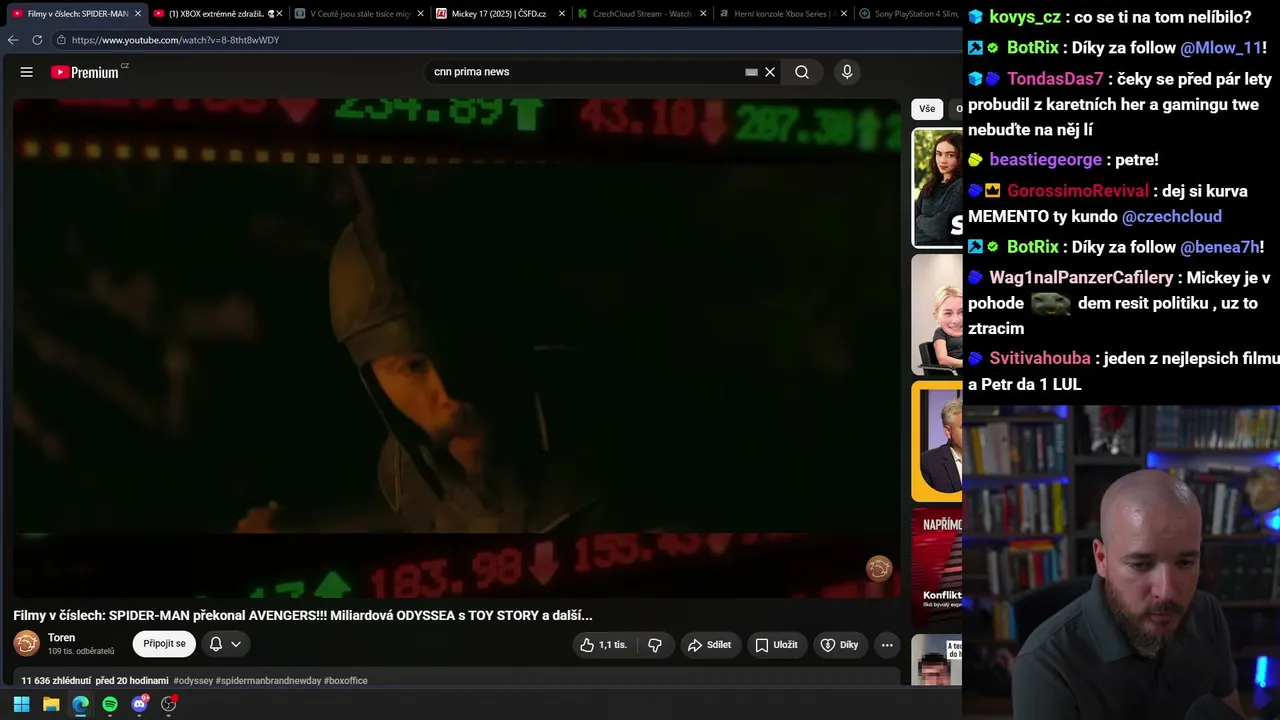
Task: Open the Konflikt suggested video thumbnail
Action: click(x=937, y=567)
